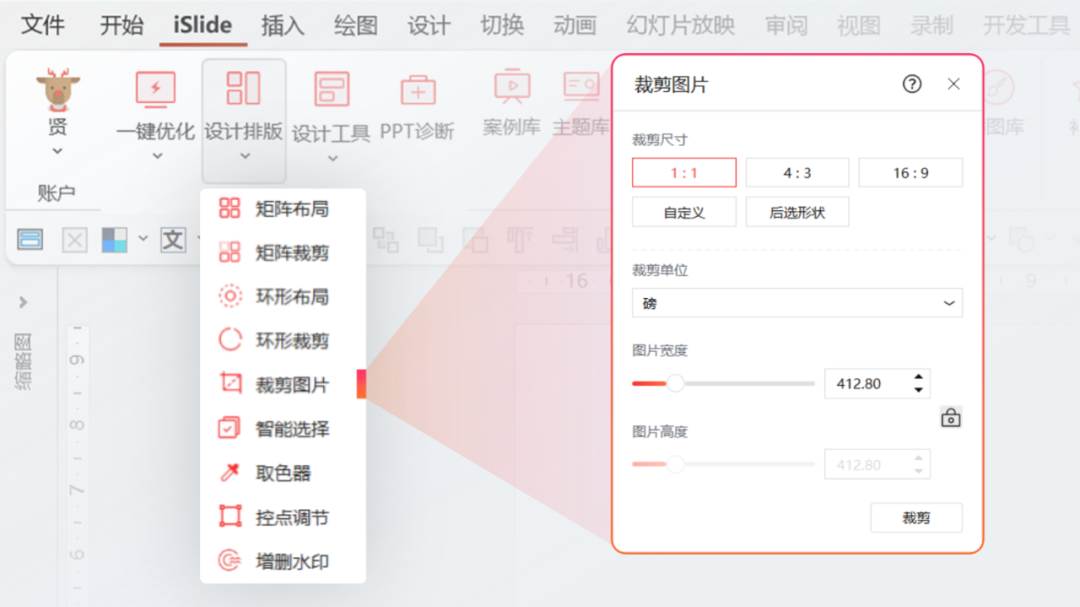This screenshot has height=607, width=1080.
Task: Select the 自定义 crop size option
Action: click(684, 212)
